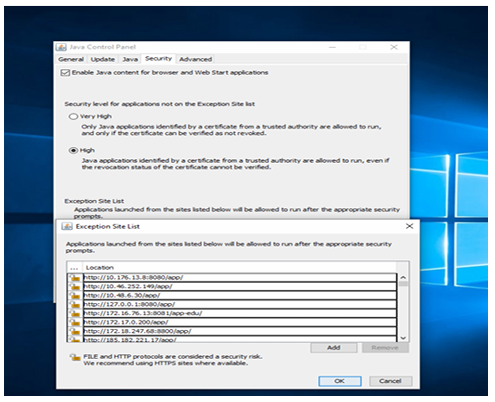This screenshot has width=495, height=402.
Task: Select http://172.18.247.68:8800/app/ entry
Action: [240, 331]
